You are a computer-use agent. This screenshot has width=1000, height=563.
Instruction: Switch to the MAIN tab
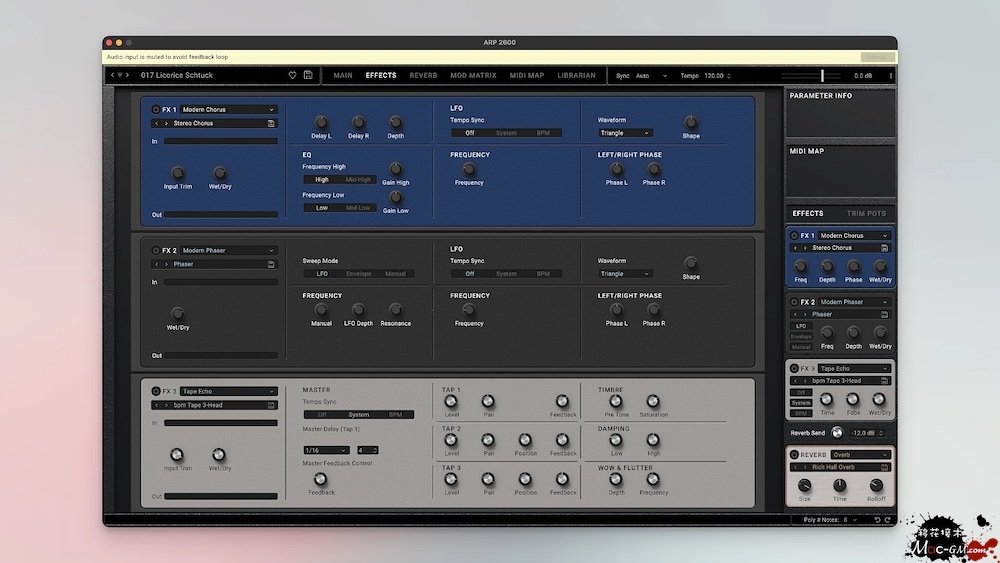[x=342, y=75]
